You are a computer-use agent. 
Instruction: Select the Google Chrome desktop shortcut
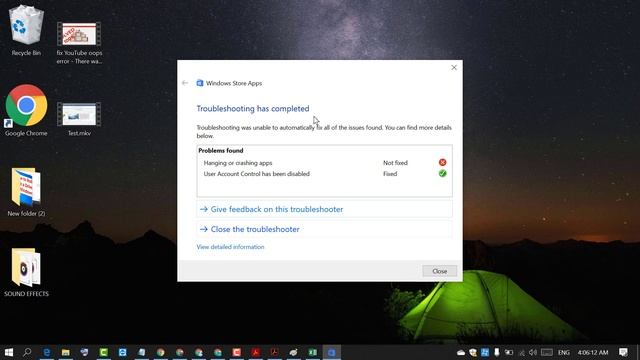pos(26,110)
